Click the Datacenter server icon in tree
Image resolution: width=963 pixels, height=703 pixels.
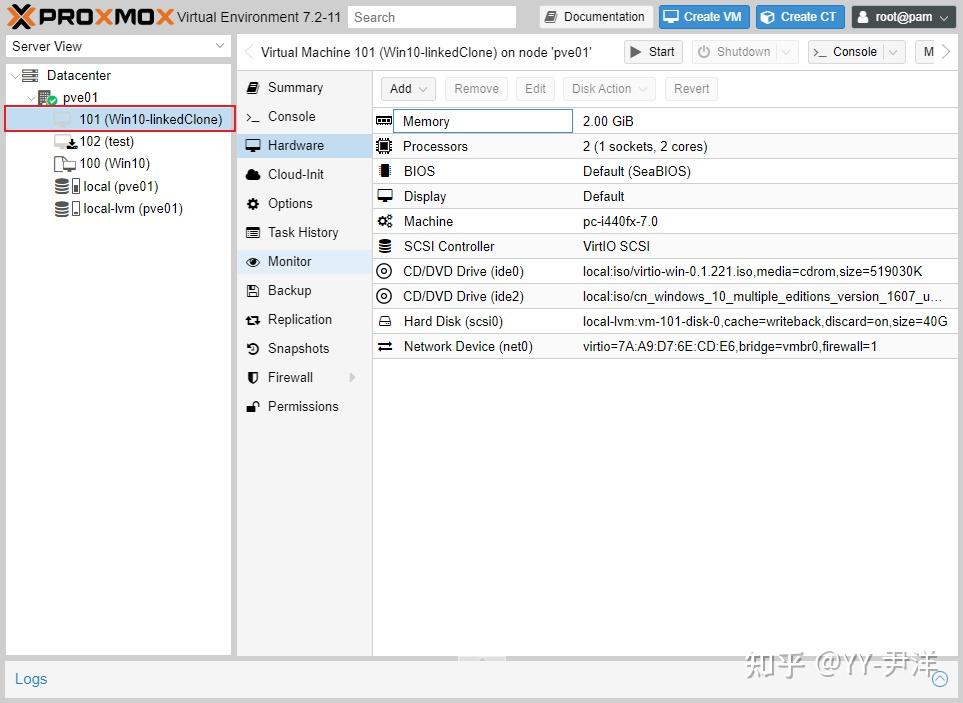(30, 76)
